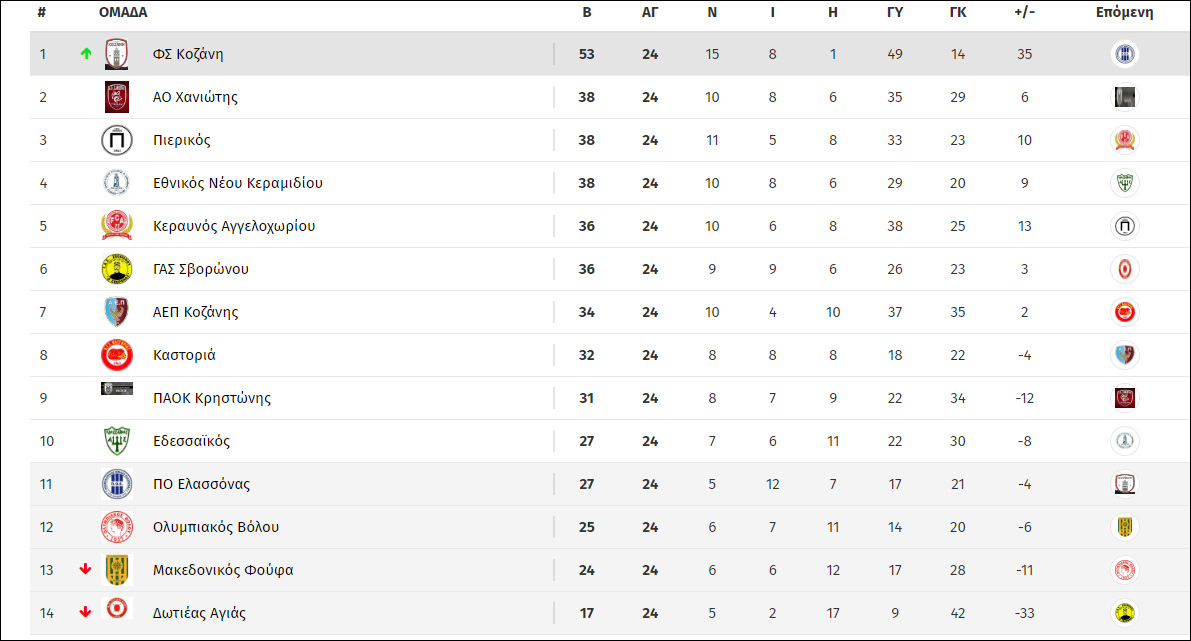Click the Επόμενη column header
1191x641 pixels.
coord(1124,12)
